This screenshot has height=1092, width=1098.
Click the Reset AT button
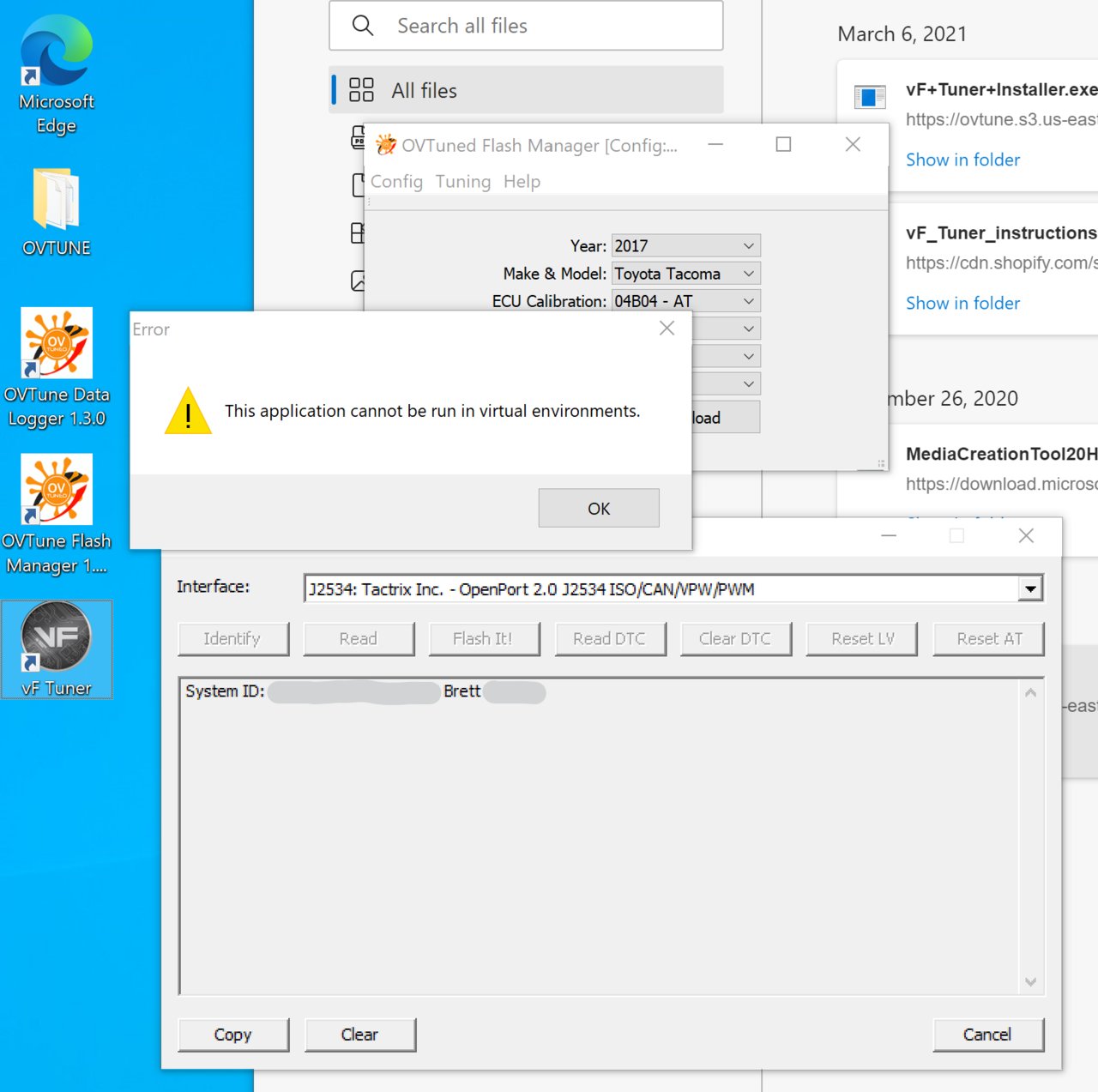(988, 638)
